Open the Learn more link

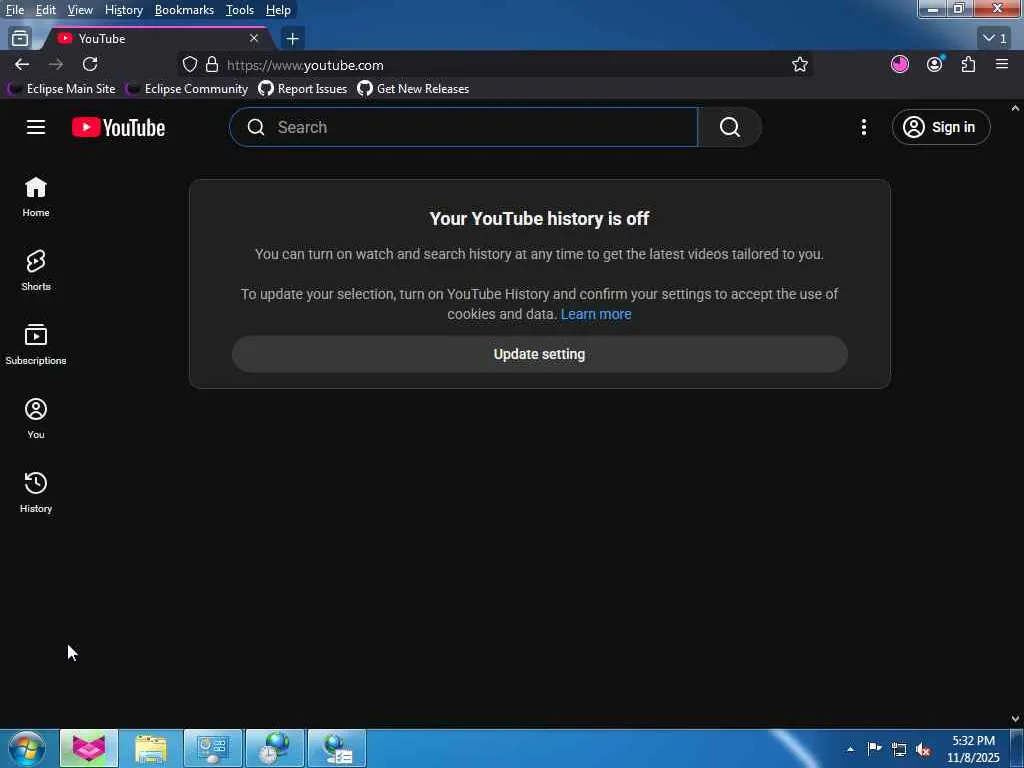(x=596, y=314)
